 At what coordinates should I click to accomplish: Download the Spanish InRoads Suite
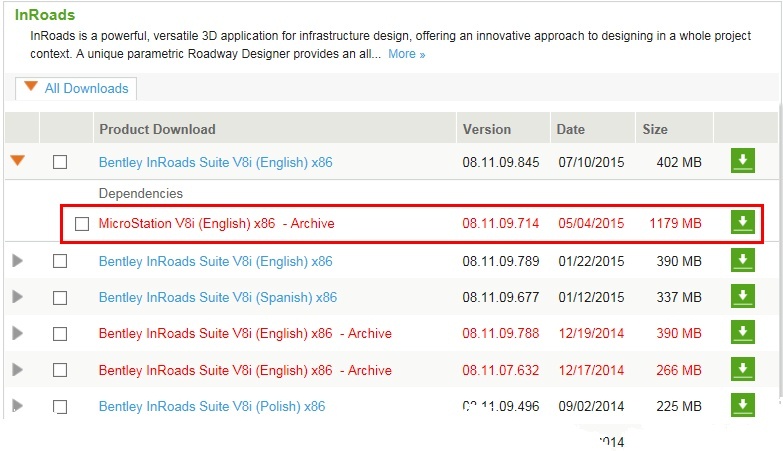[742, 297]
